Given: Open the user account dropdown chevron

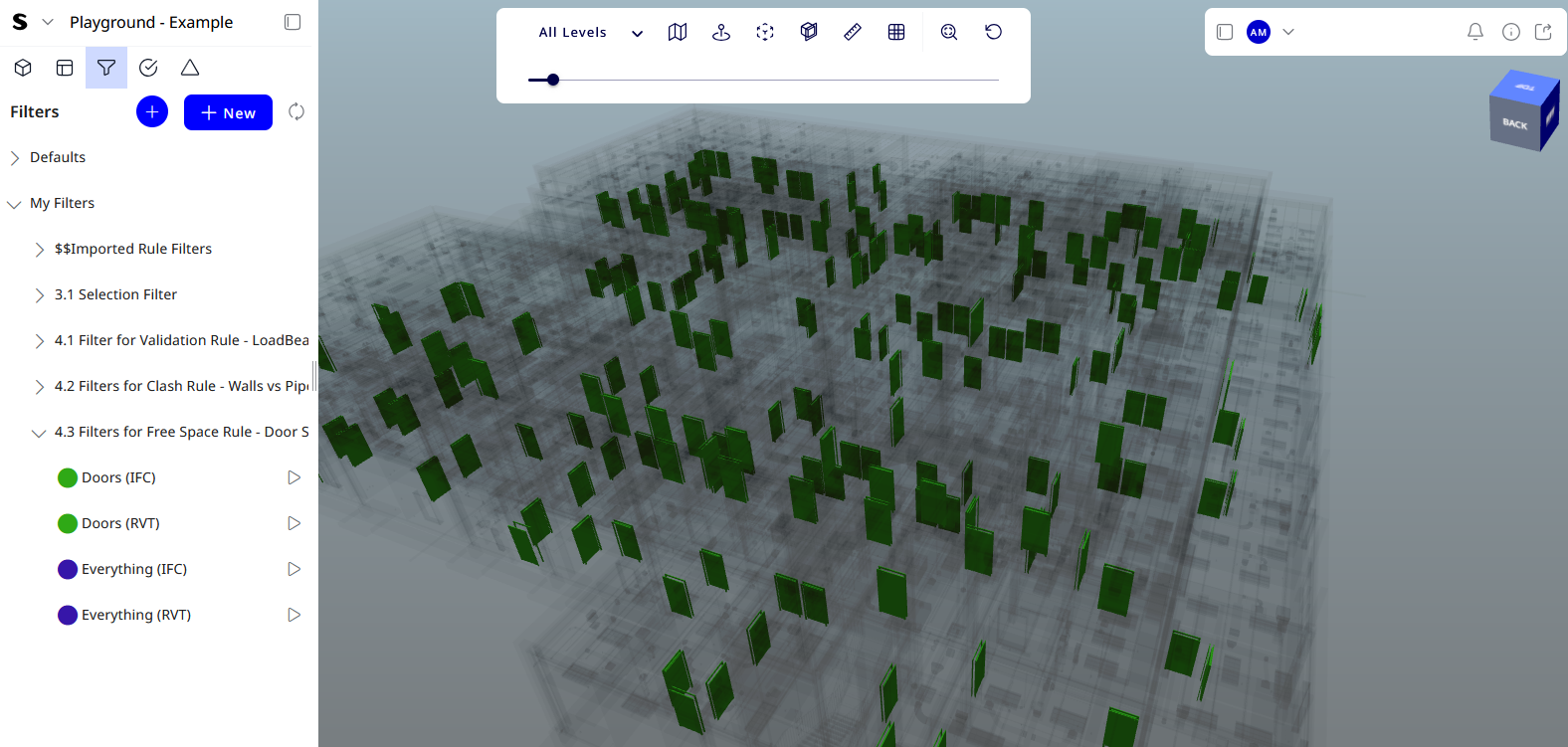Looking at the screenshot, I should click(1288, 32).
